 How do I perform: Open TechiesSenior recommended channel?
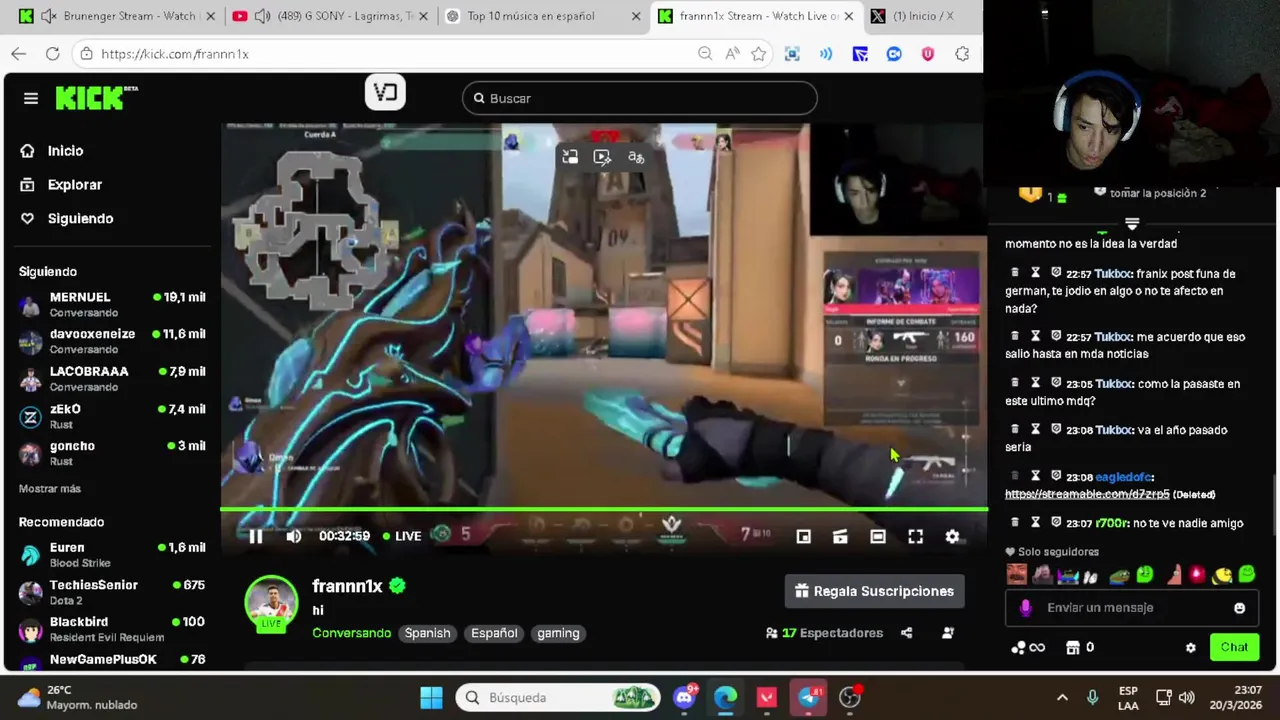point(112,592)
